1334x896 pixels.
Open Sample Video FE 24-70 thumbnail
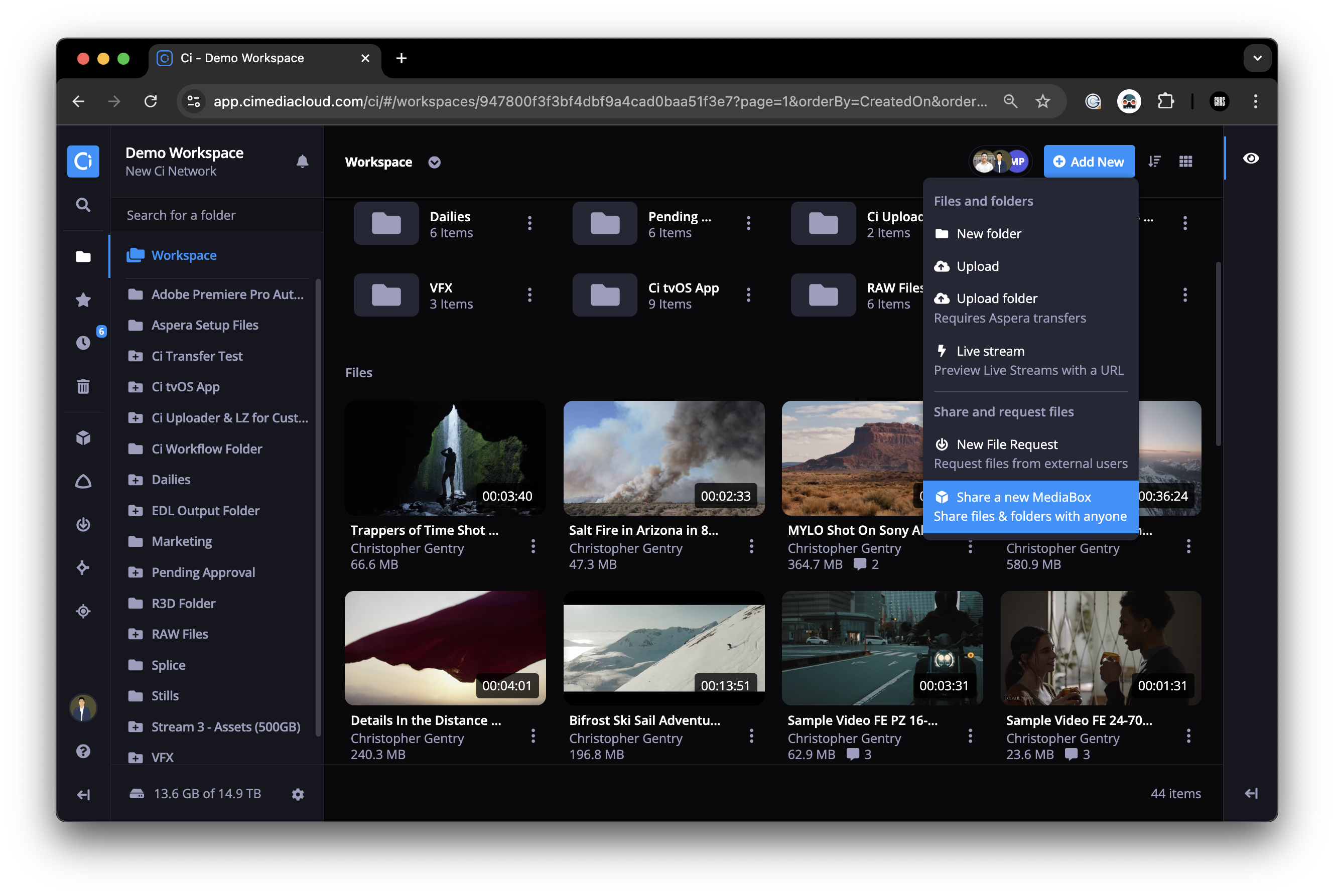pyautogui.click(x=1100, y=648)
